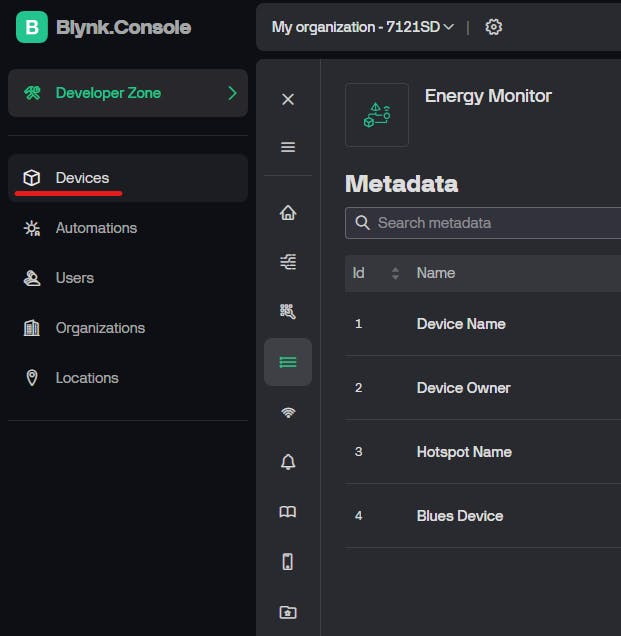The width and height of the screenshot is (621, 636).
Task: Open the notifications bell icon tab
Action: point(288,462)
